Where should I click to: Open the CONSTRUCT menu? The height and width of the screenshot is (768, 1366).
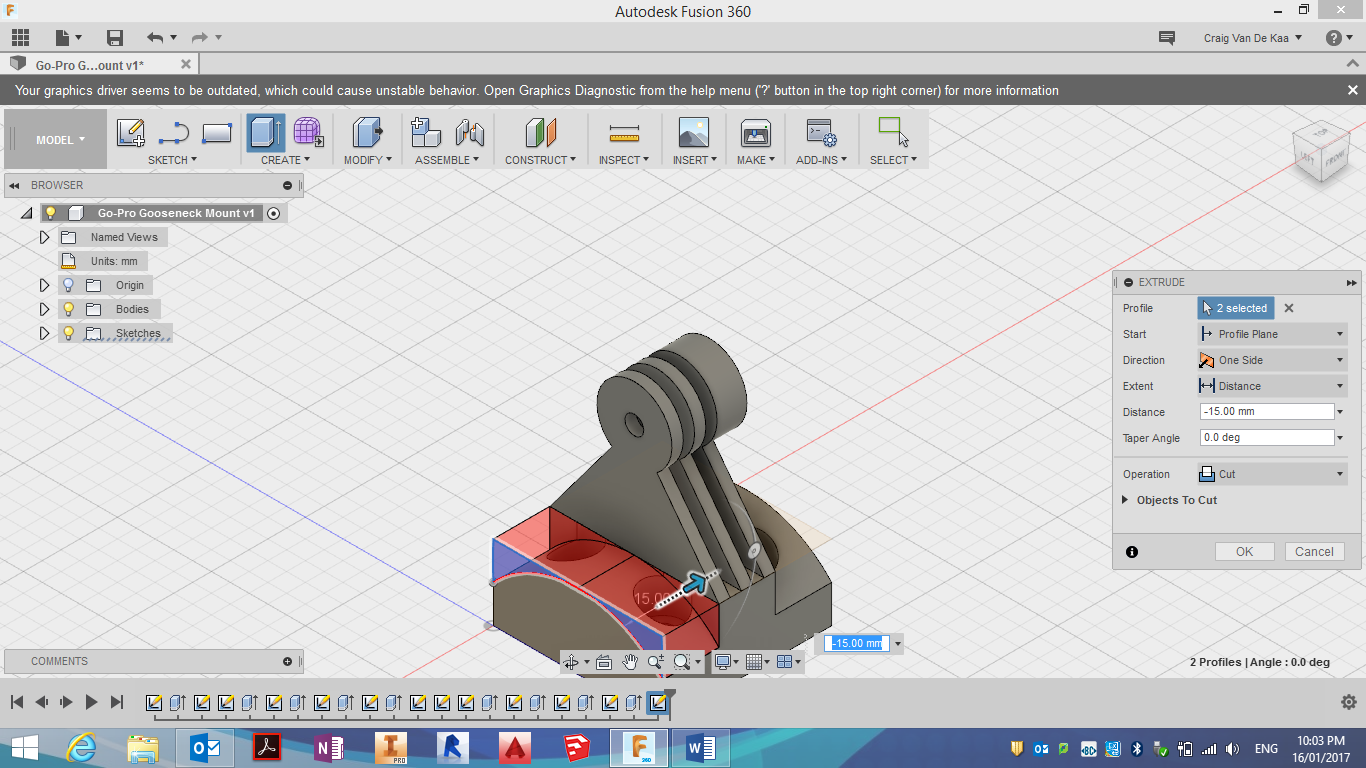[540, 160]
